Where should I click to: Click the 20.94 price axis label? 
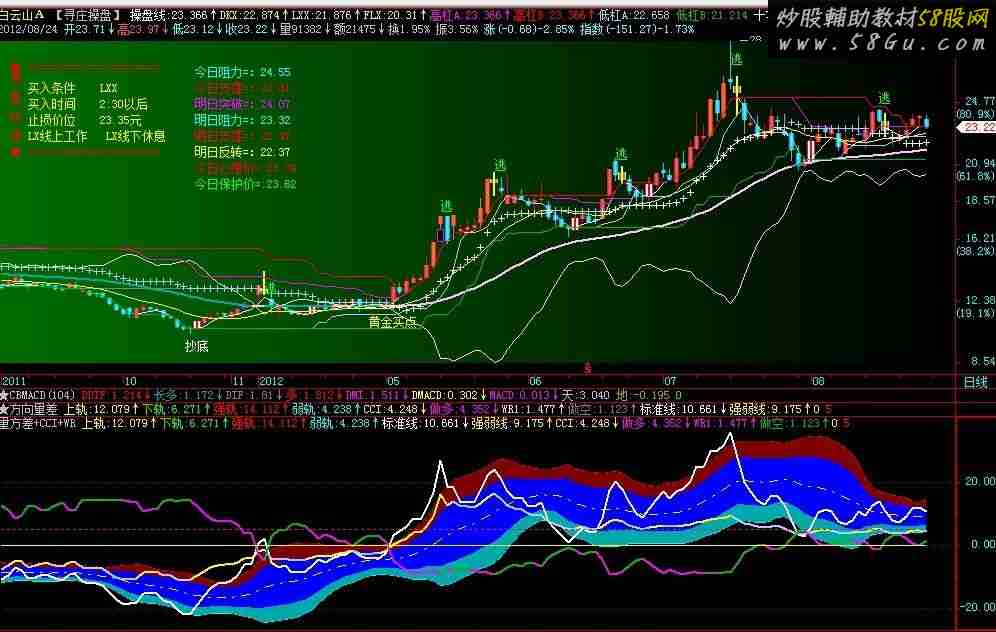tap(979, 163)
